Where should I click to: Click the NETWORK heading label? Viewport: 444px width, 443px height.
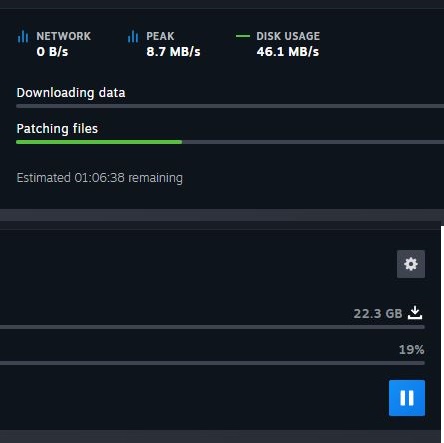(x=64, y=36)
